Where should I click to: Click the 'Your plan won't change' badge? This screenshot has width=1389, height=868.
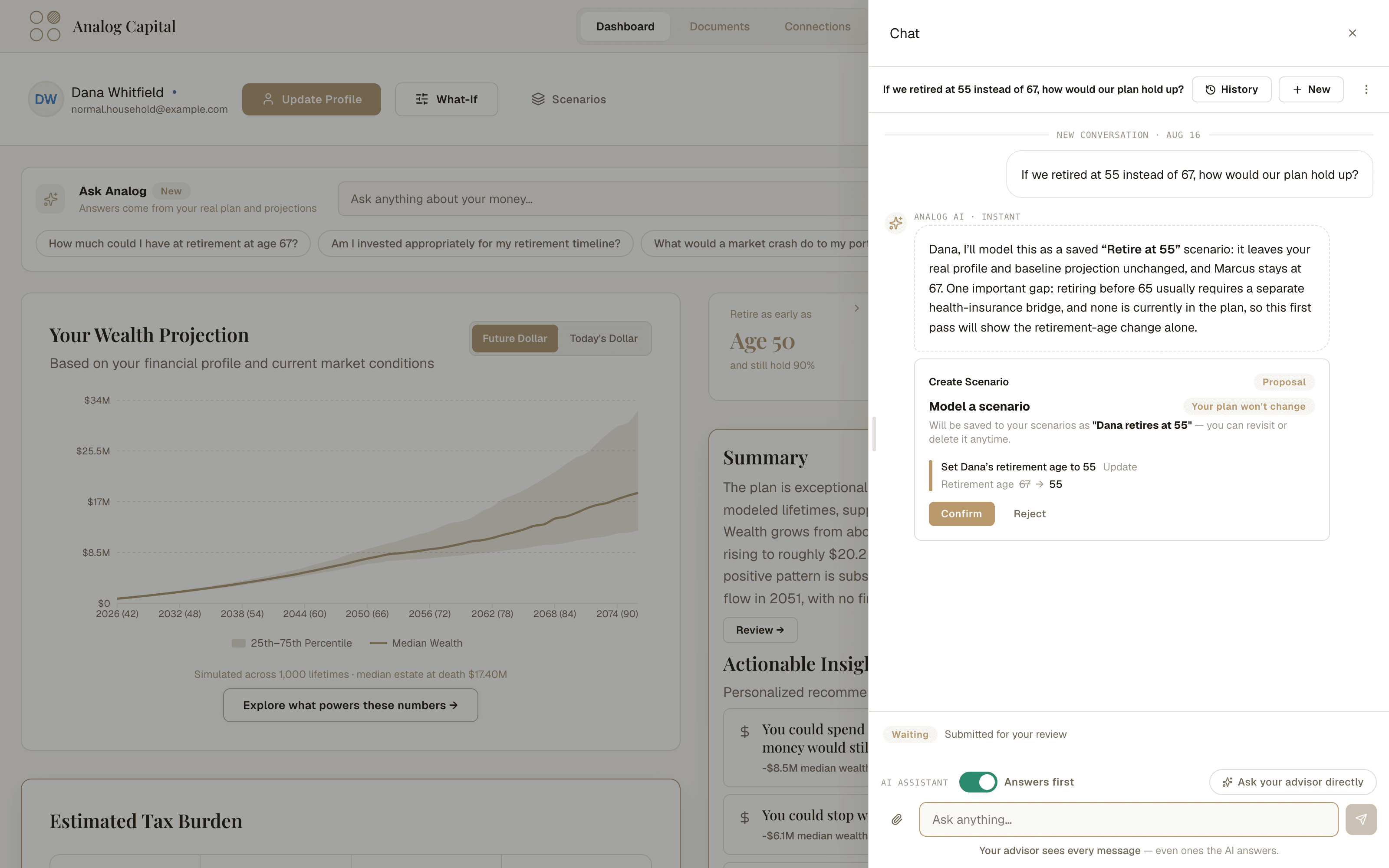pos(1248,407)
